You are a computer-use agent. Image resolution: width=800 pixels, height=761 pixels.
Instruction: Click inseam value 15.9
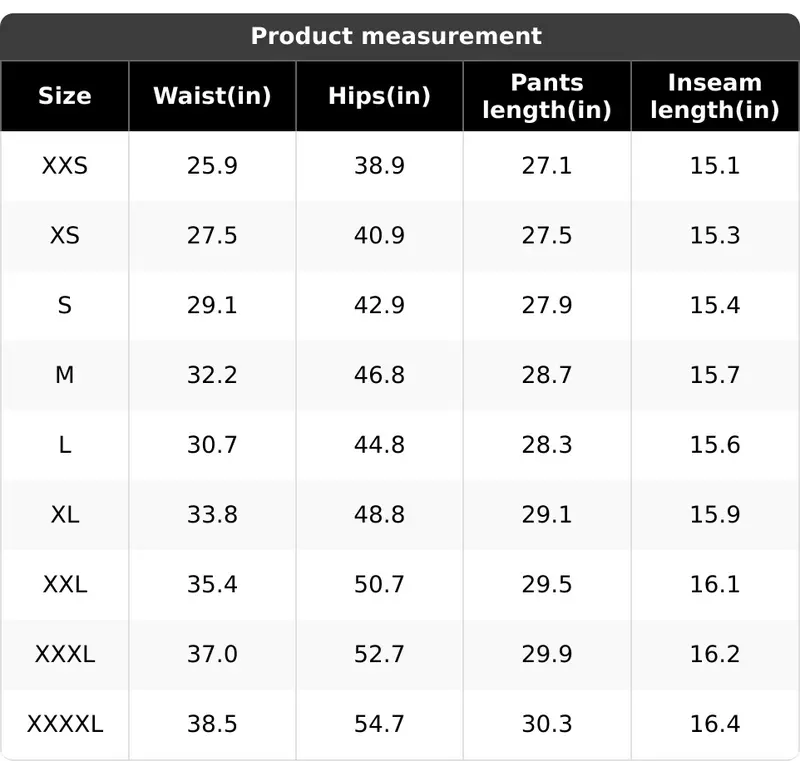[x=715, y=514]
